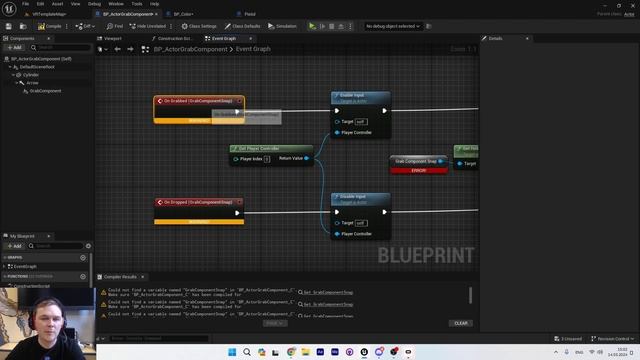Open the first Set GrabComponentSnap link
Screen dimensions: 640x360
[x=328, y=292]
